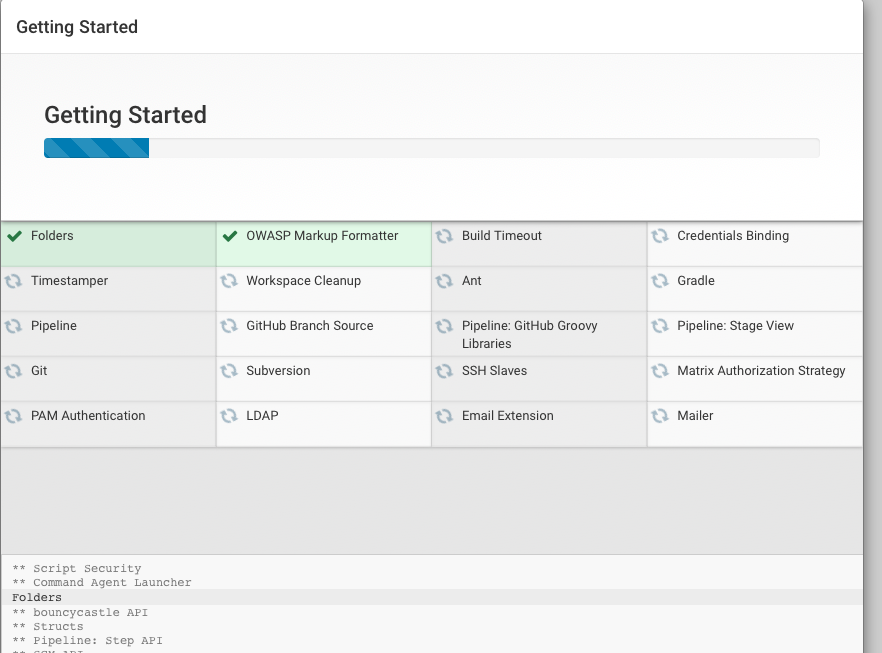Select the Workspace Cleanup plugin text
The height and width of the screenshot is (653, 882).
(x=304, y=281)
